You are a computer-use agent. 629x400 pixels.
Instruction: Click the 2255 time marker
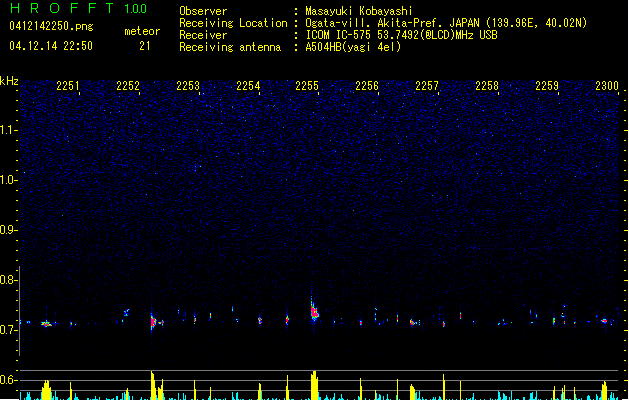[x=307, y=86]
